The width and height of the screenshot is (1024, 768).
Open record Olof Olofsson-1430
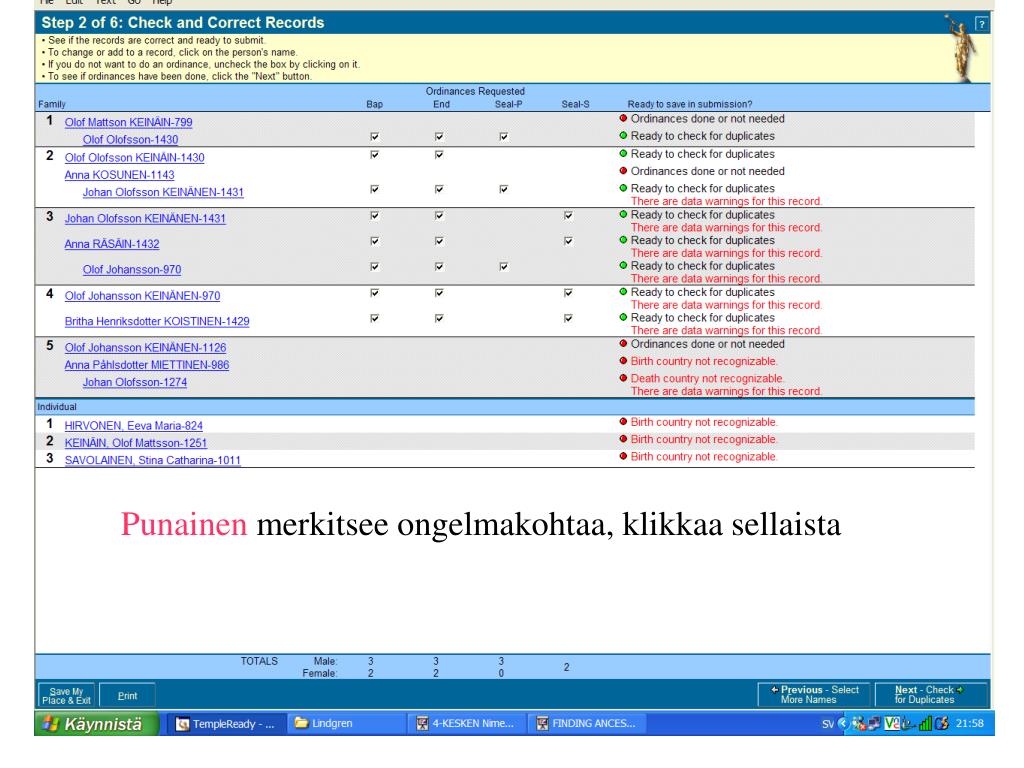point(131,139)
